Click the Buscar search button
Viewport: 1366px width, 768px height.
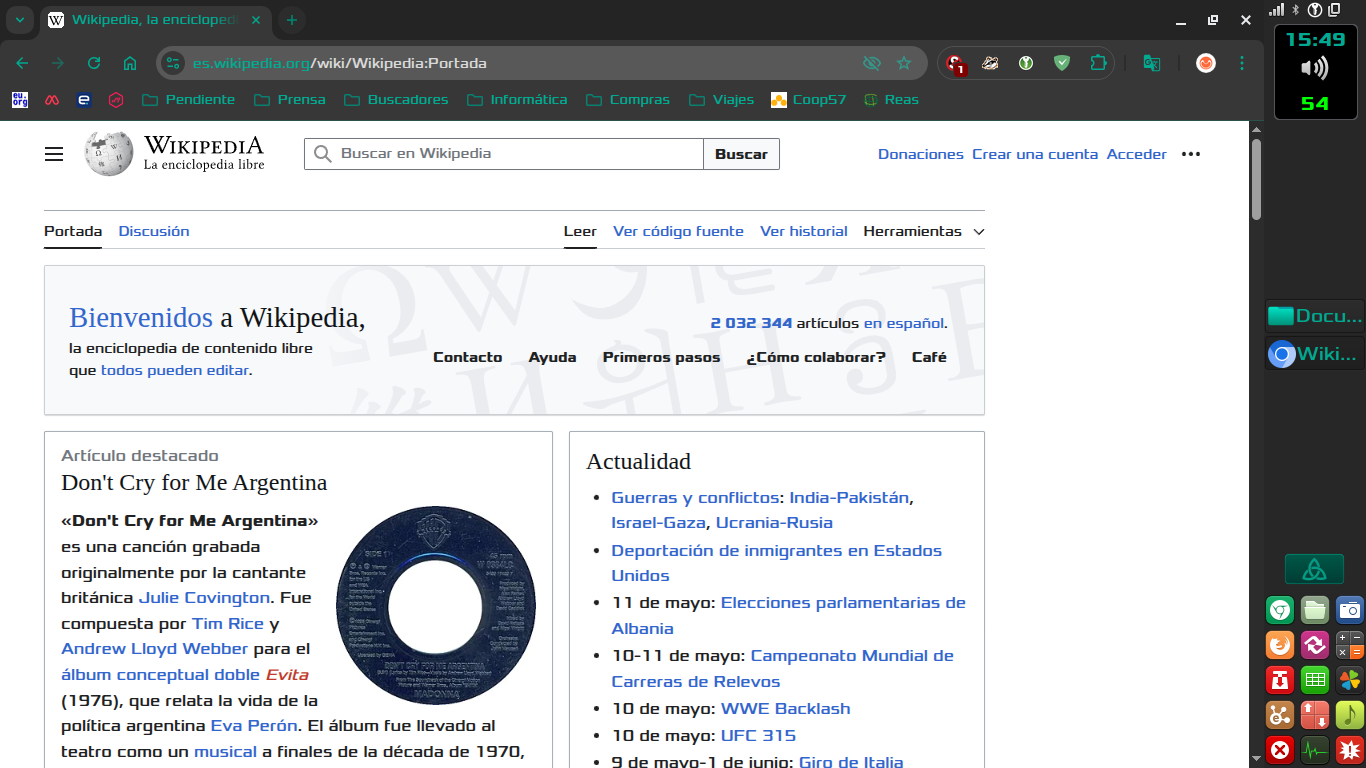pyautogui.click(x=741, y=154)
